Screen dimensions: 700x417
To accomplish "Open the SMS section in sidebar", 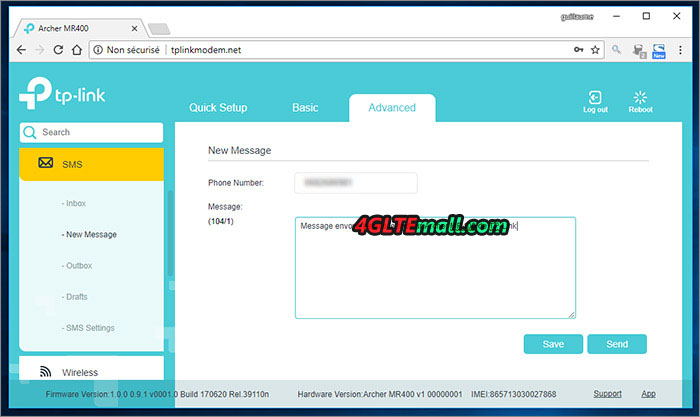I will point(91,164).
